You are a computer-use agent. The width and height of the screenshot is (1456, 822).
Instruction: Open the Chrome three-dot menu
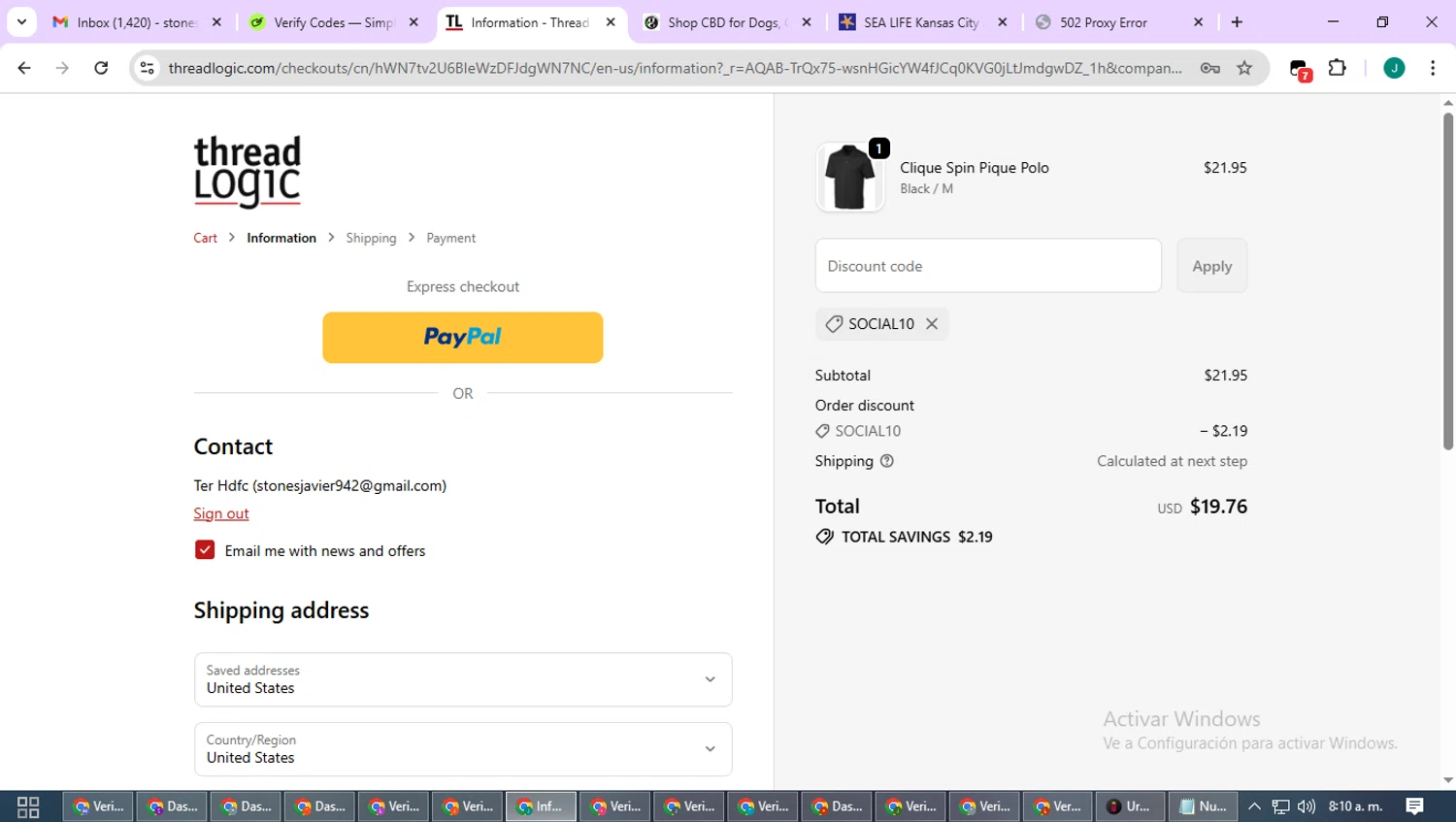[1433, 68]
